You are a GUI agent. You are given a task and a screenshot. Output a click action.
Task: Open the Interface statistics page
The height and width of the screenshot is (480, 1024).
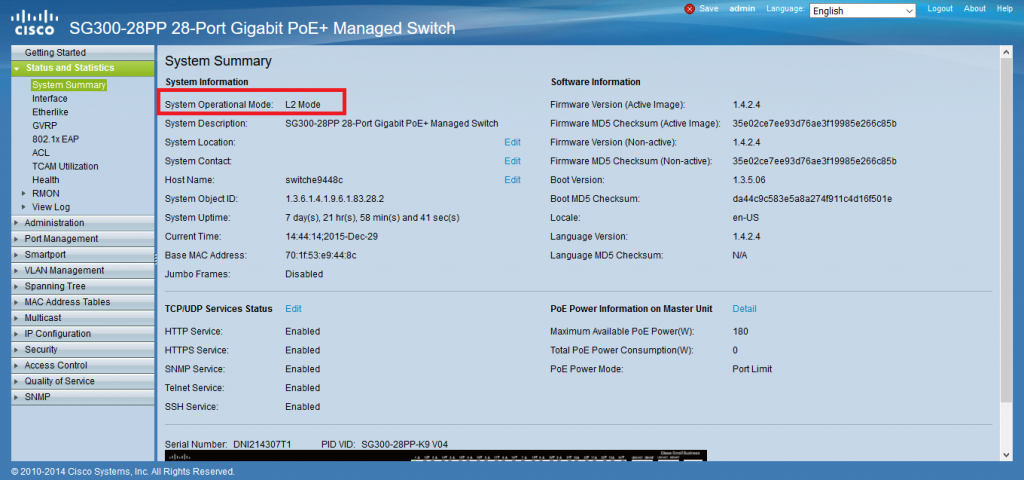coord(50,99)
